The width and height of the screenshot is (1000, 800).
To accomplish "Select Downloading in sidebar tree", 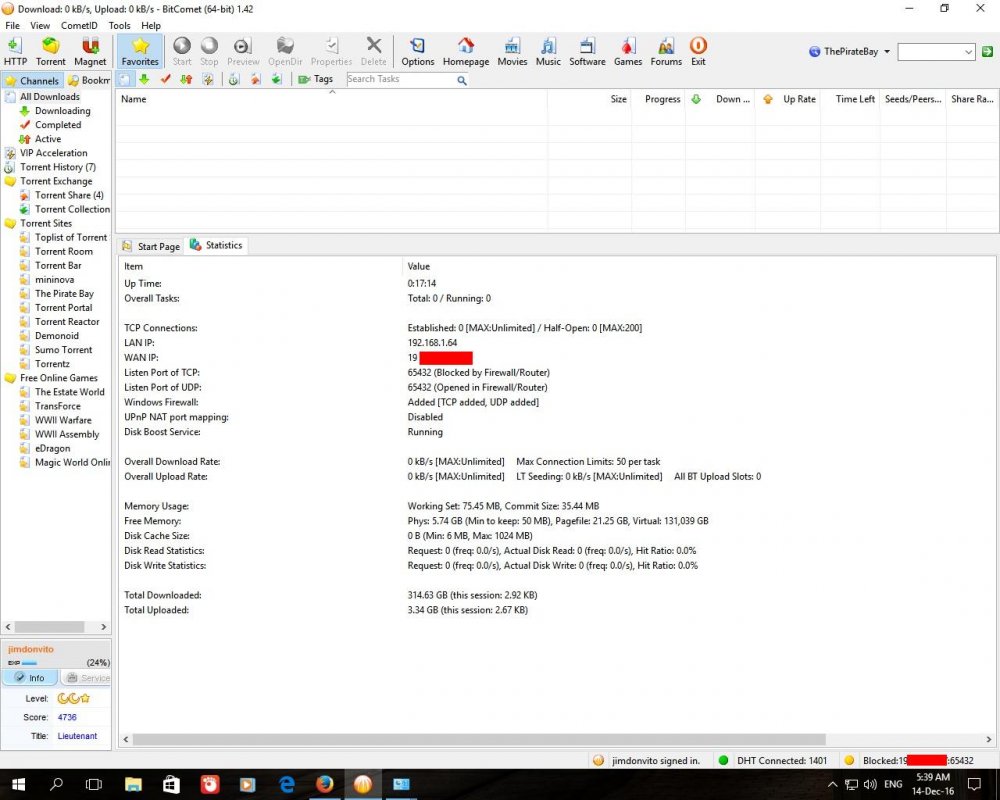I will (62, 110).
